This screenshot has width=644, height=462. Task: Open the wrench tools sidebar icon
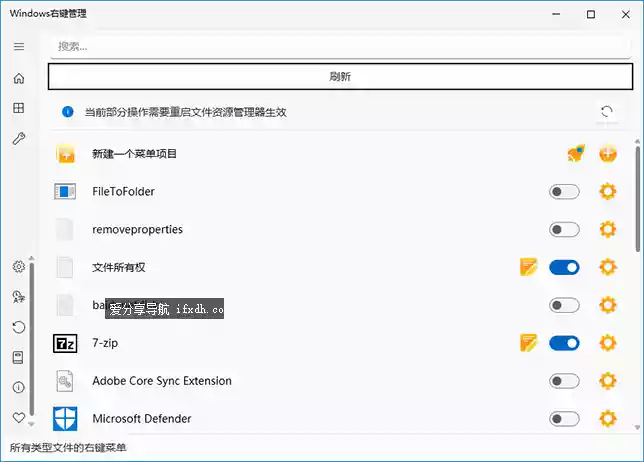coord(19,138)
